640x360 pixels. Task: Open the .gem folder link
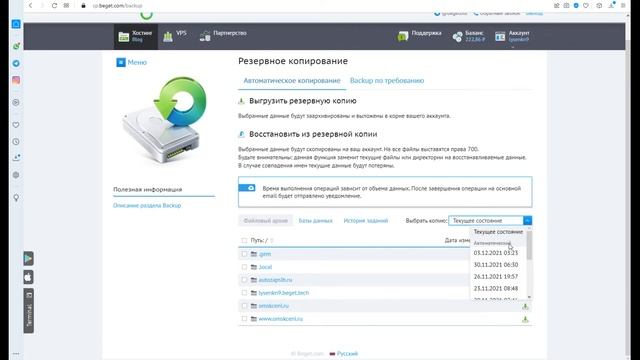264,254
